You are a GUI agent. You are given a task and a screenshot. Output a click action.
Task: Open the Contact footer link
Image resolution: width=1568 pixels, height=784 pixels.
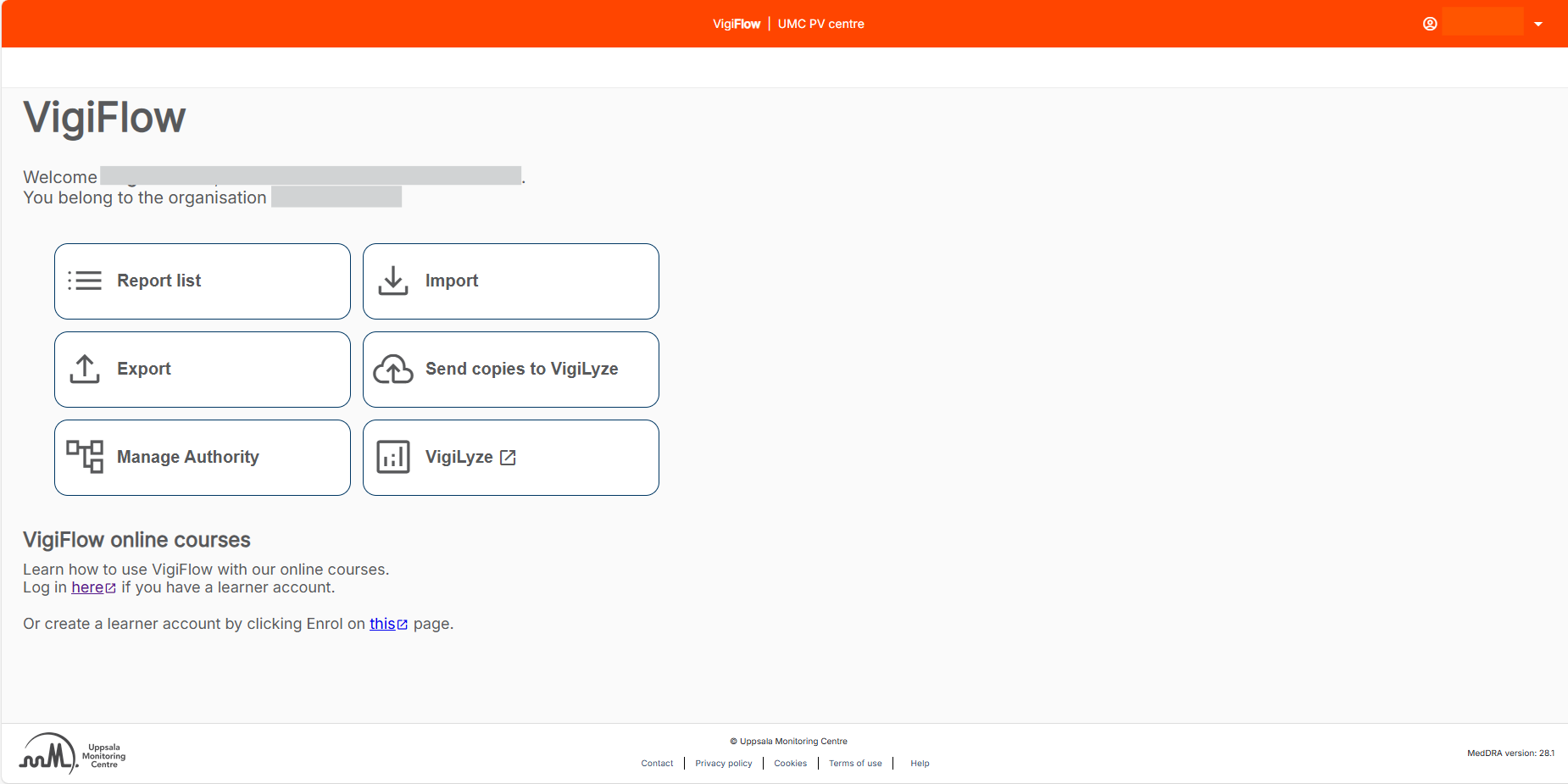coord(657,764)
